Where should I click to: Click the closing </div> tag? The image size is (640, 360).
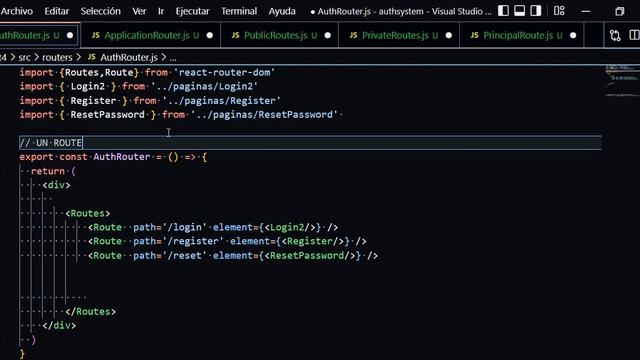coord(59,325)
